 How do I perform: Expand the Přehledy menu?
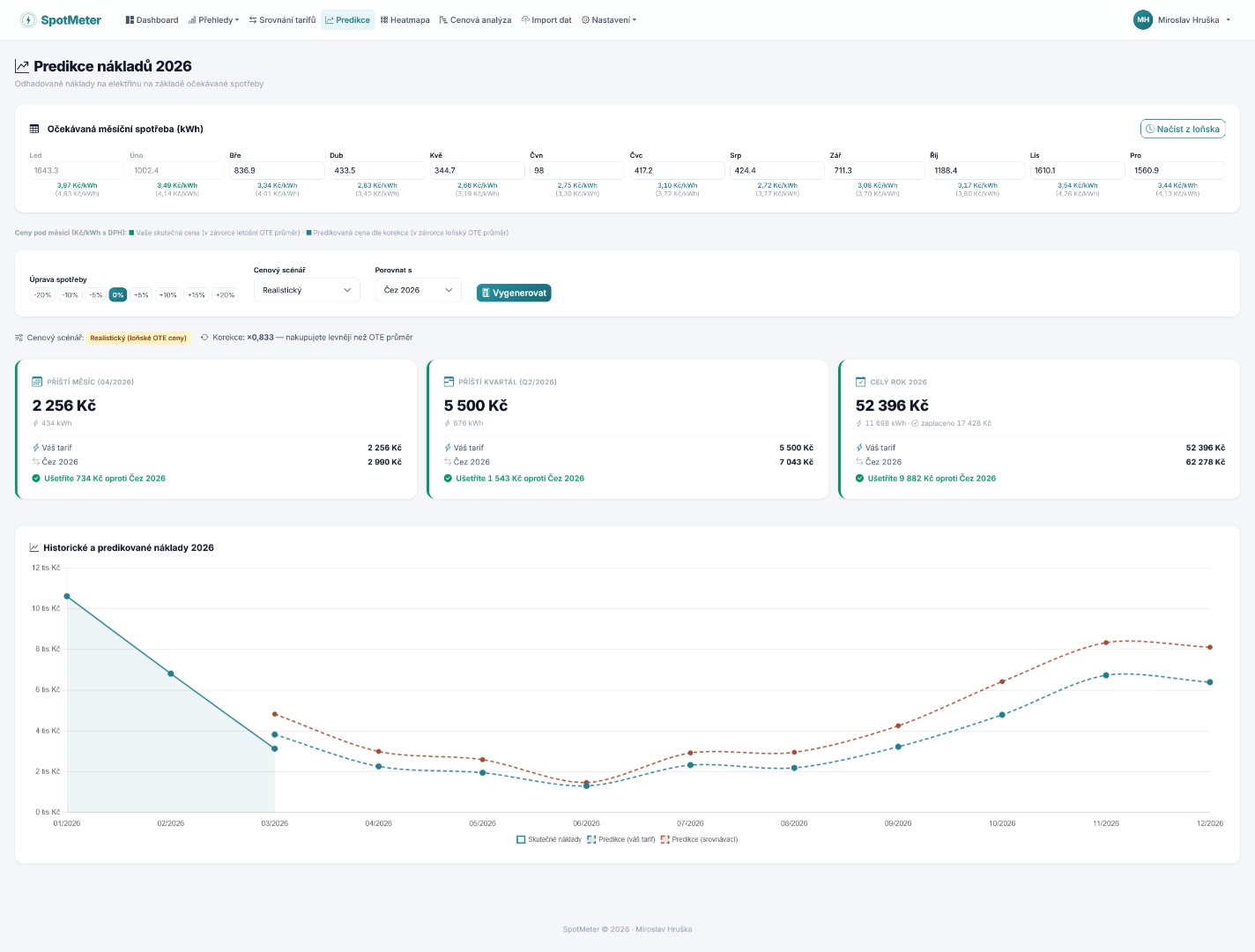[214, 19]
